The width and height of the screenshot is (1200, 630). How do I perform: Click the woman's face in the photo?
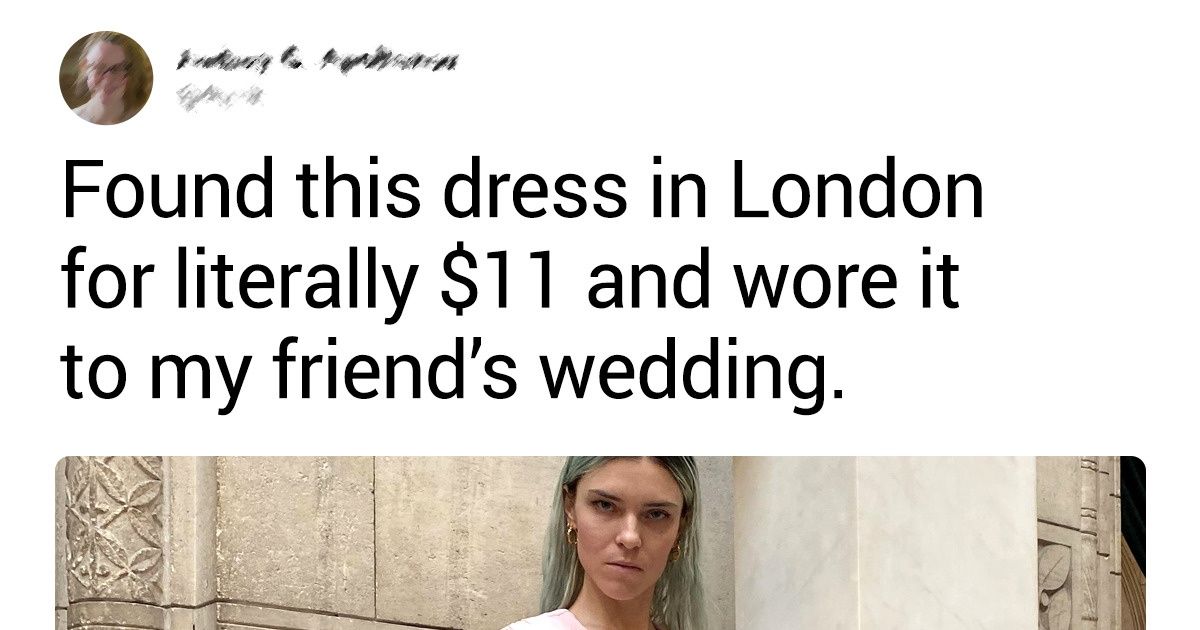[624, 531]
